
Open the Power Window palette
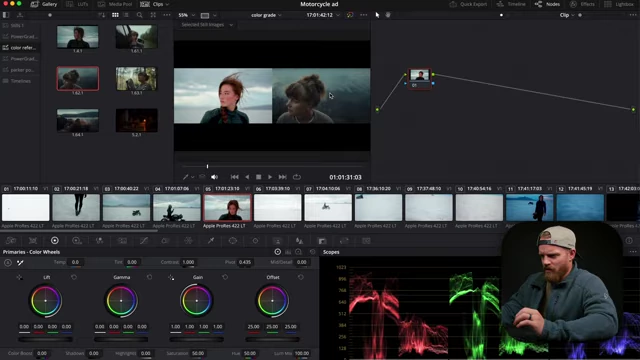click(x=233, y=241)
